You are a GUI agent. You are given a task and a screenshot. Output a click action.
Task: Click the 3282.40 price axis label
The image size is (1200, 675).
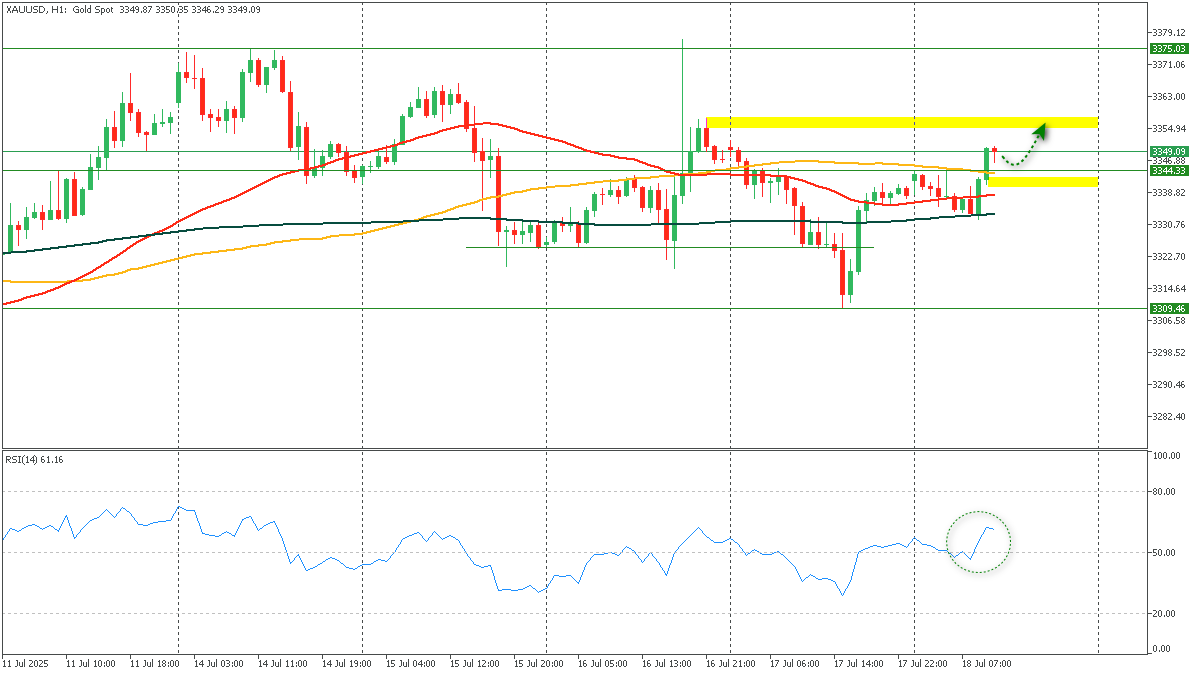pyautogui.click(x=1169, y=416)
